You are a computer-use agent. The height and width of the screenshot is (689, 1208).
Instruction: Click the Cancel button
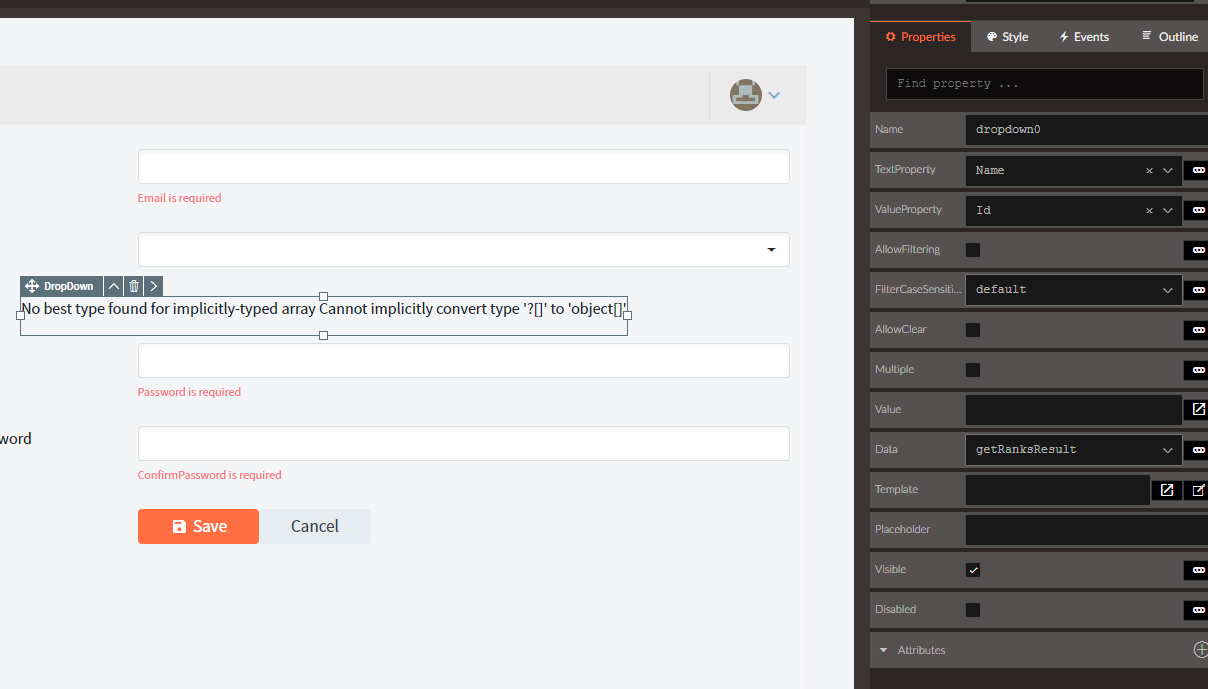coord(315,526)
